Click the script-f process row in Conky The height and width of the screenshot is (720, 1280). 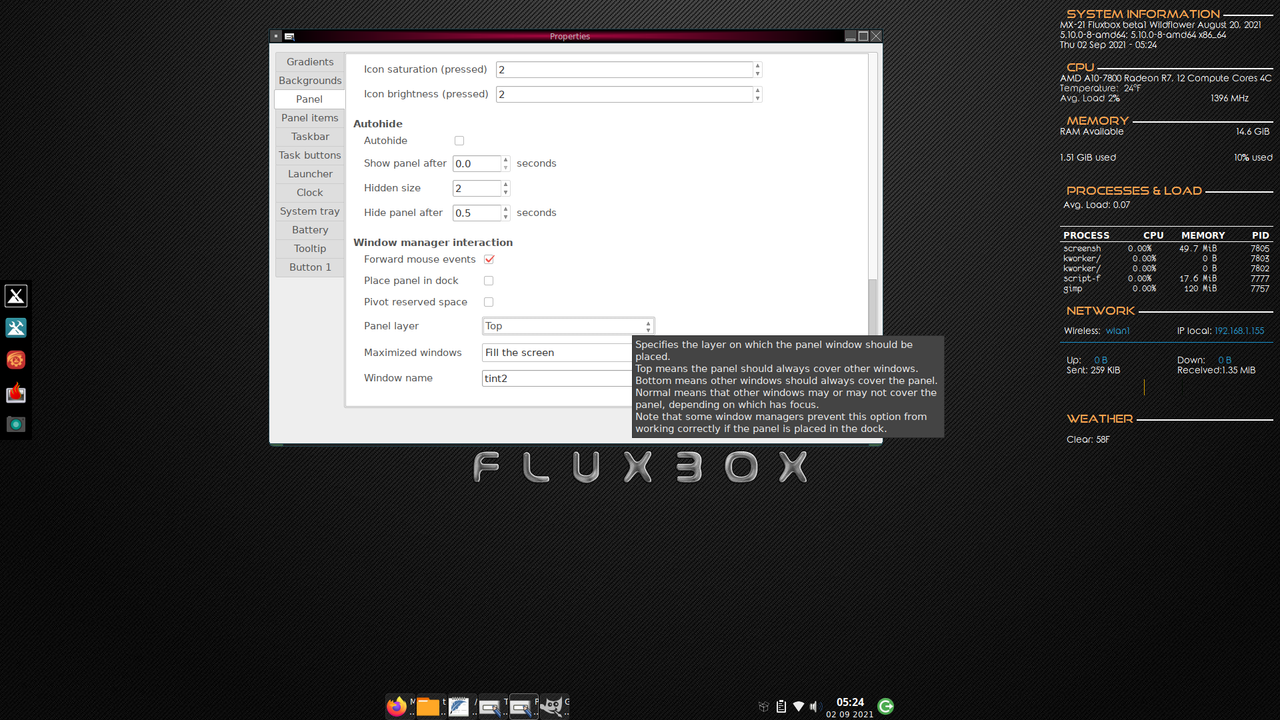[x=1166, y=279]
